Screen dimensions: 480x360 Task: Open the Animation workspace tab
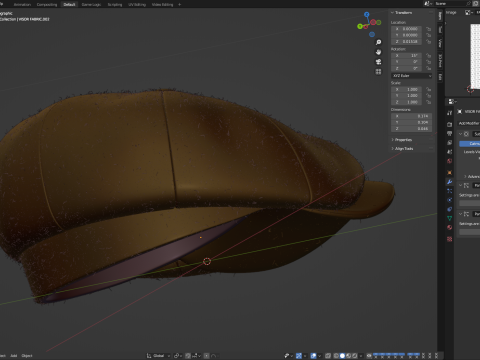click(22, 4)
